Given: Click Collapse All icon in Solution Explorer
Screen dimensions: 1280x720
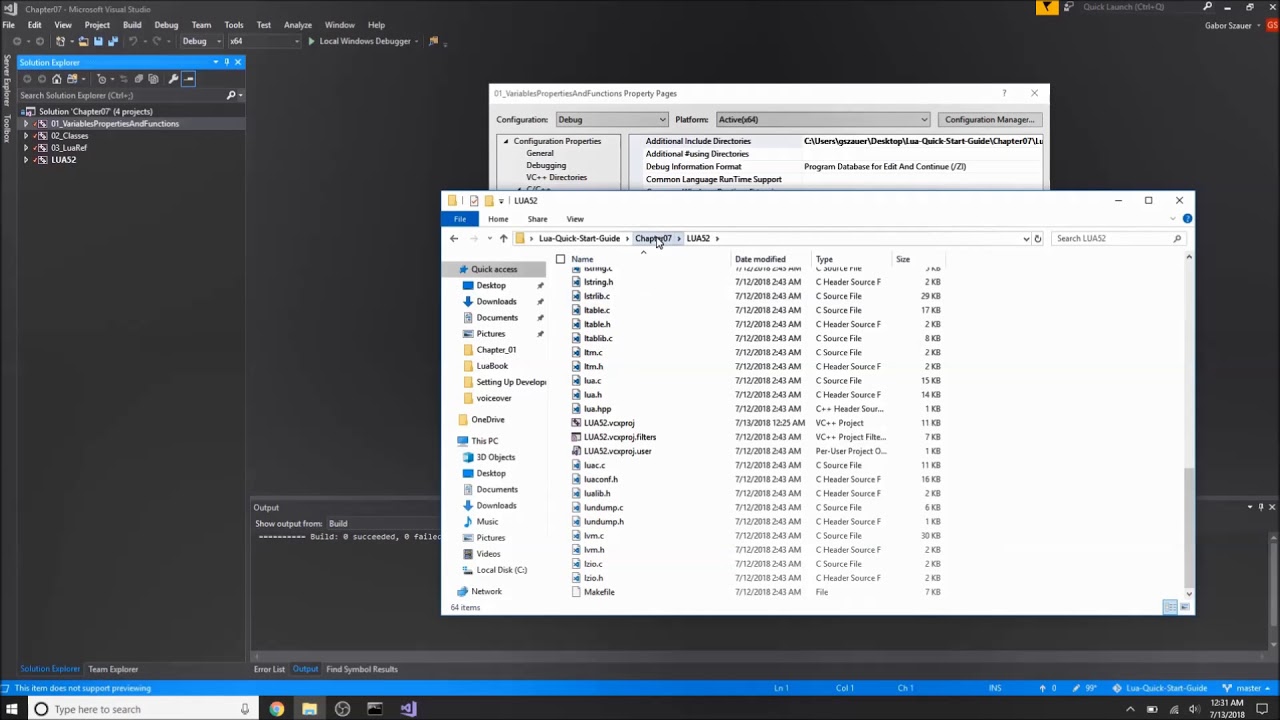Looking at the screenshot, I should 138,79.
